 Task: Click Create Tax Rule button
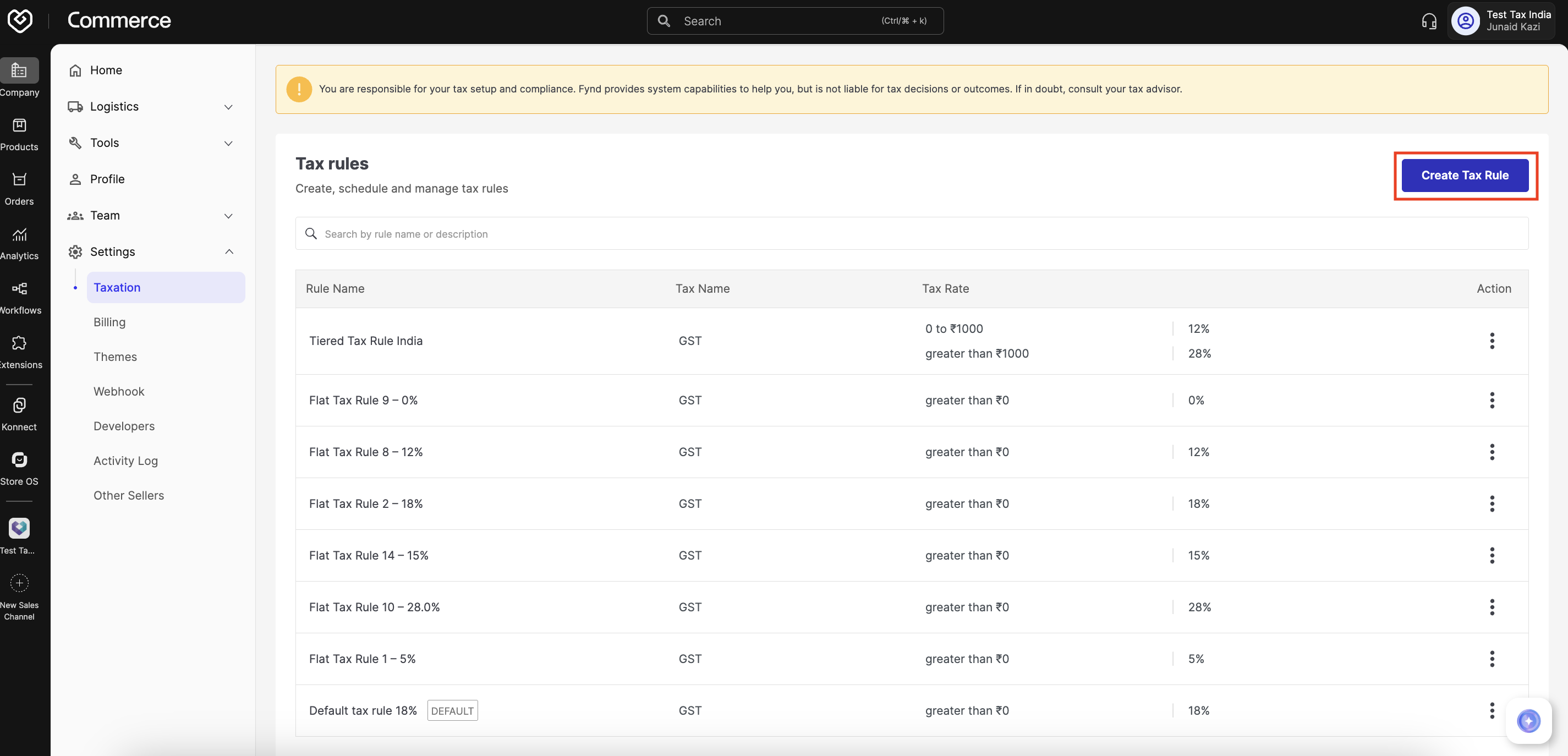[x=1465, y=176]
